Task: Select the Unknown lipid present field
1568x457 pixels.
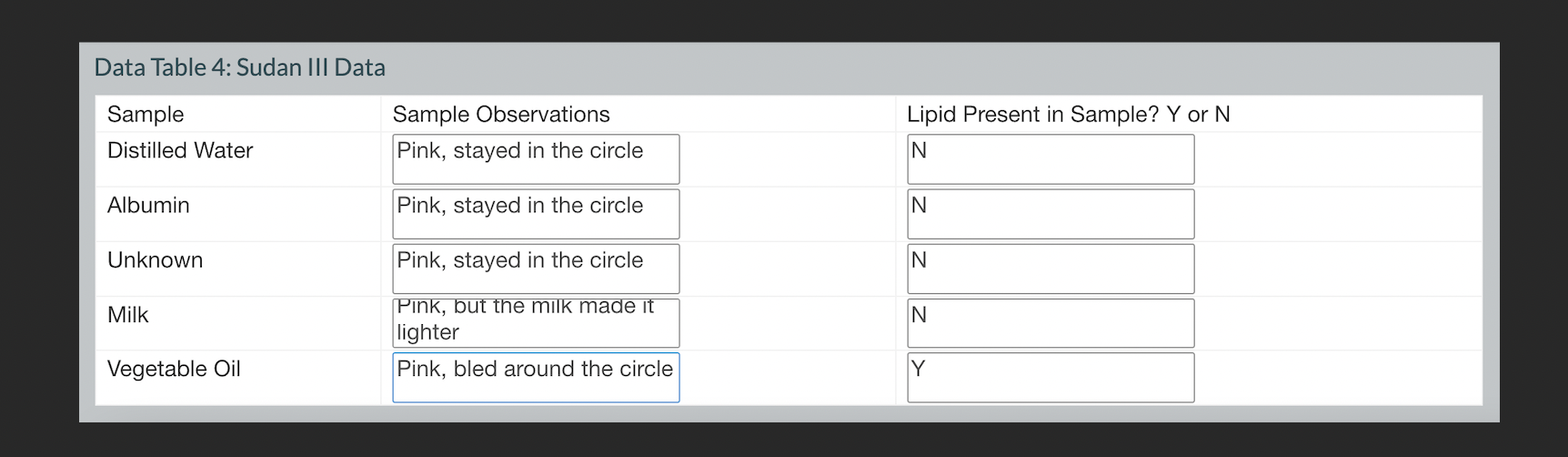Action: 1050,269
